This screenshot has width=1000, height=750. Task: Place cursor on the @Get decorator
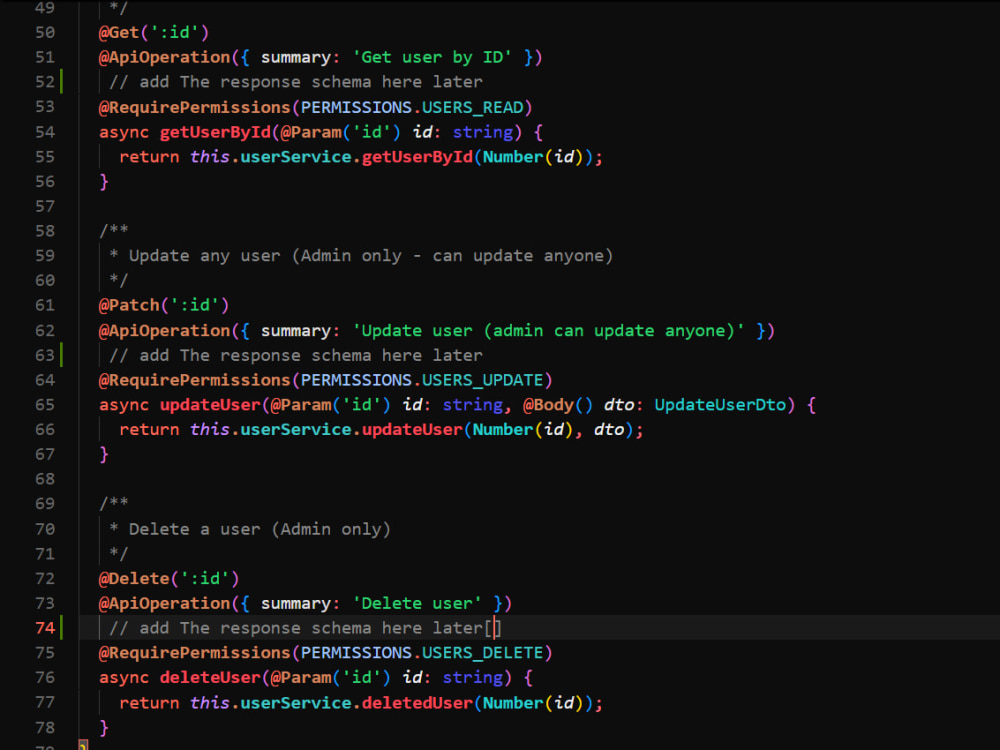(x=119, y=33)
